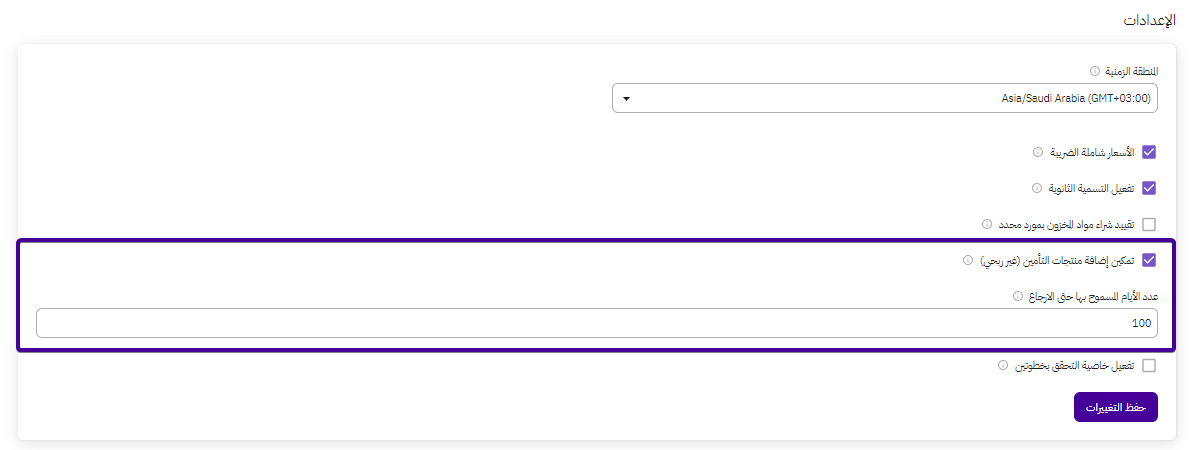Click عدد الأيام المسموح بها حتى الارجاع label
The image size is (1201, 450).
1092,296
